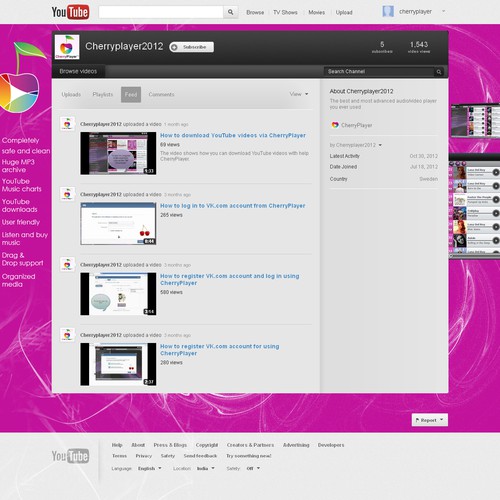Click the avatar beside 'register VK.com account and log in' post
This screenshot has width=500, height=500.
coord(67,265)
